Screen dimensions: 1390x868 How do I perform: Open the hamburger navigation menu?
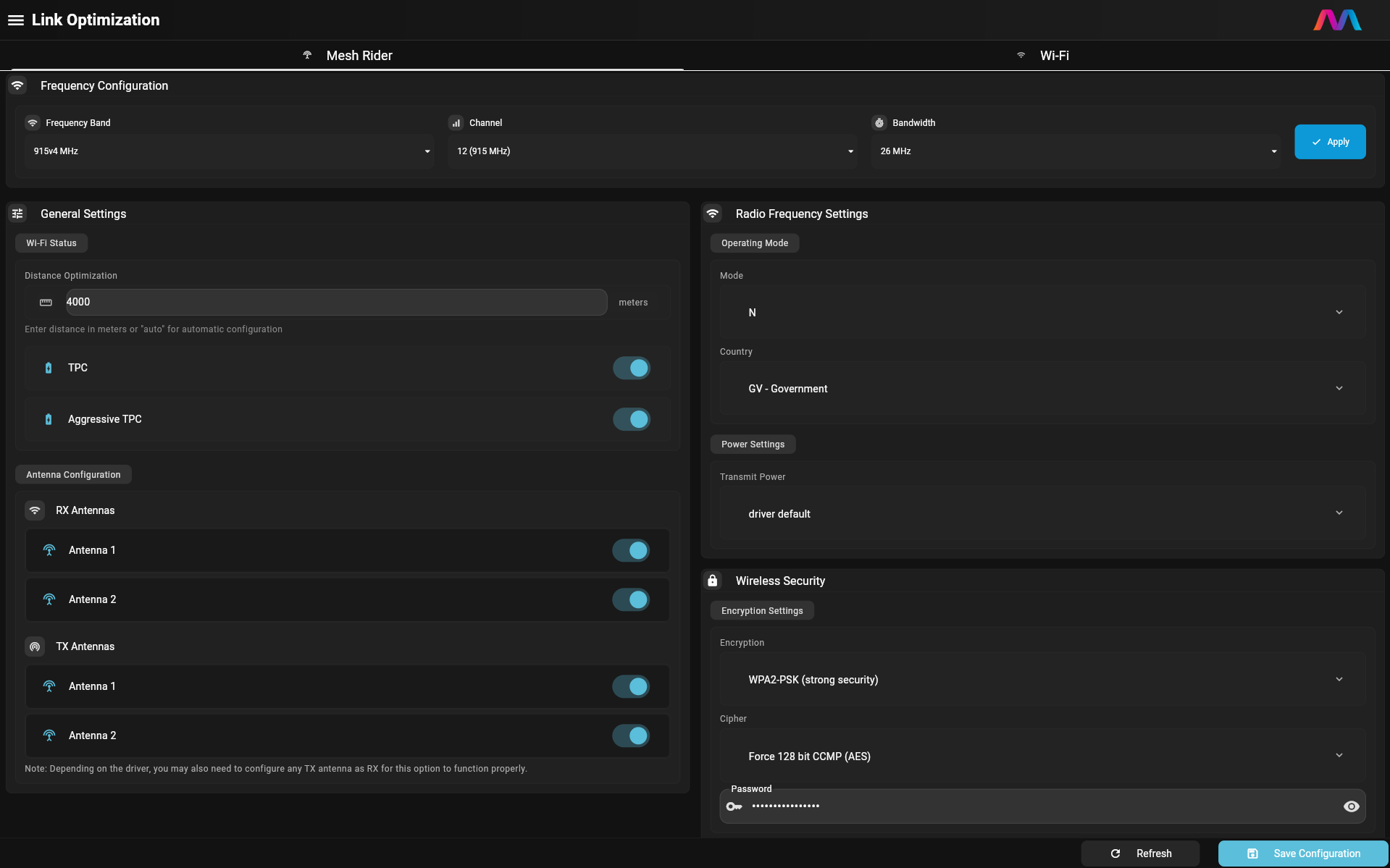tap(16, 20)
